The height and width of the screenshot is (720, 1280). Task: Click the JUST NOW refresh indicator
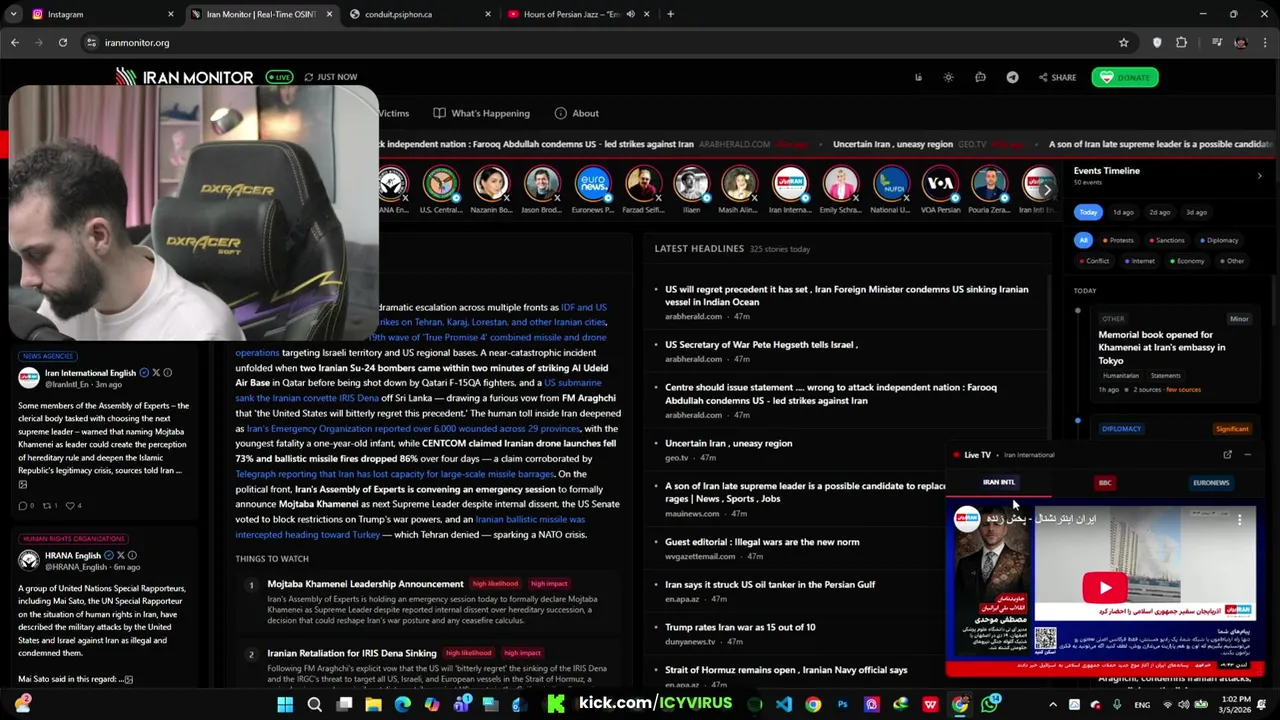coord(331,77)
